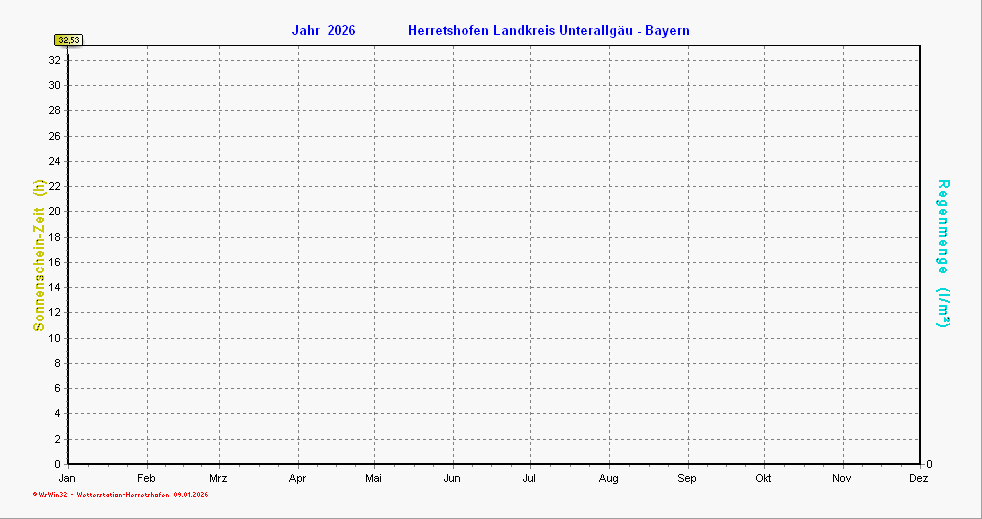Image resolution: width=982 pixels, height=519 pixels.
Task: Click the Sonnenschein-Zeit (h) axis label
Action: click(x=39, y=256)
